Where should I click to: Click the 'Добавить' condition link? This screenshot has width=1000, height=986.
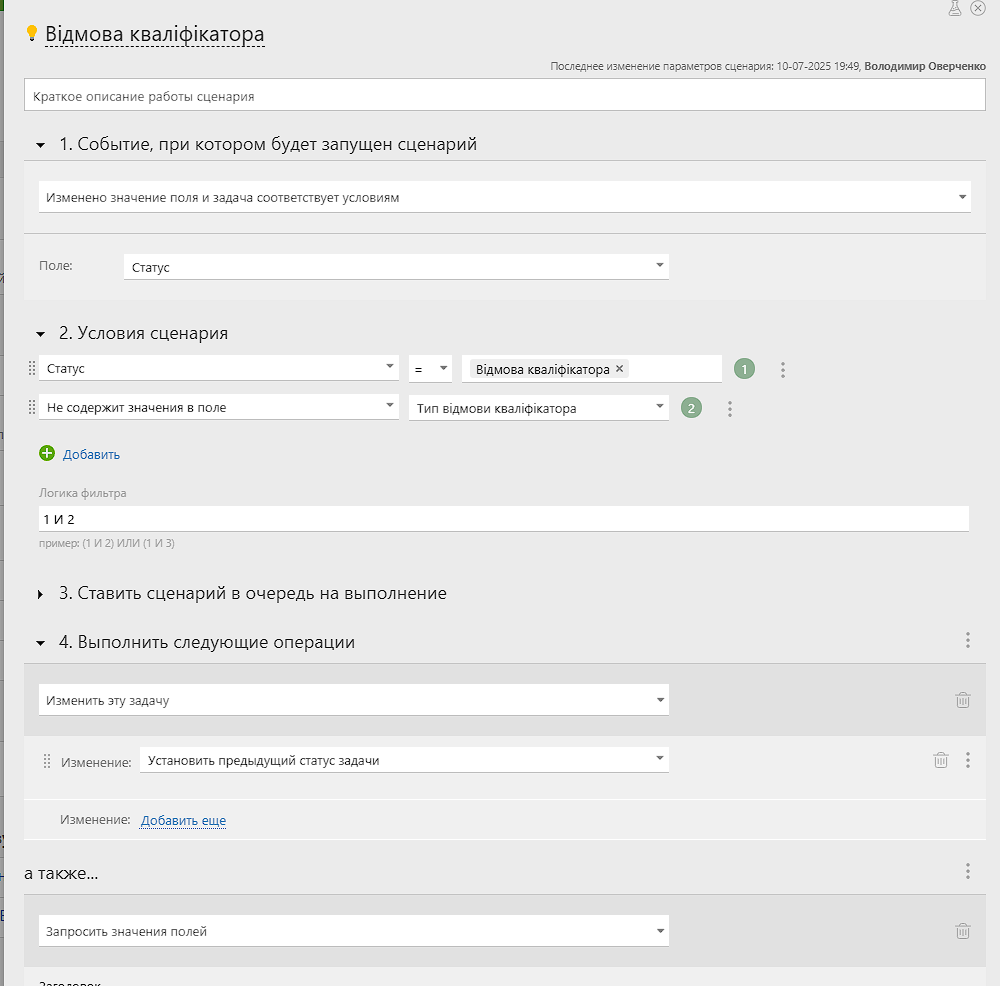pyautogui.click(x=91, y=454)
